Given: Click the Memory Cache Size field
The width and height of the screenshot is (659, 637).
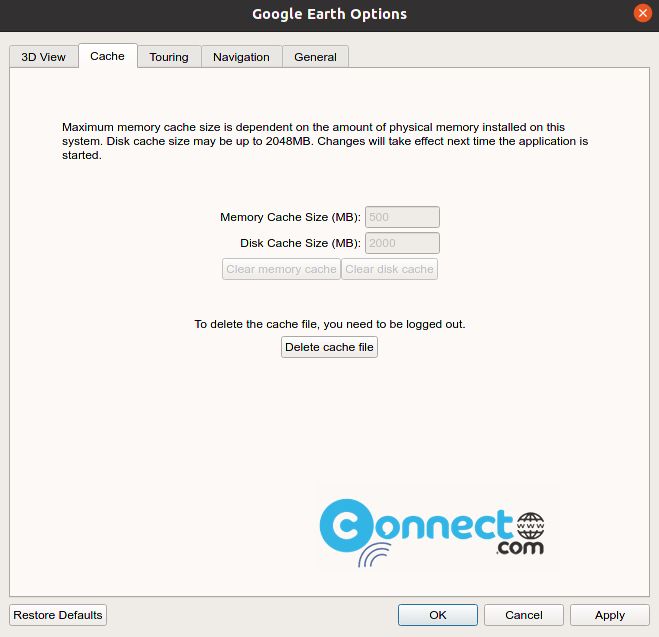Looking at the screenshot, I should (402, 217).
